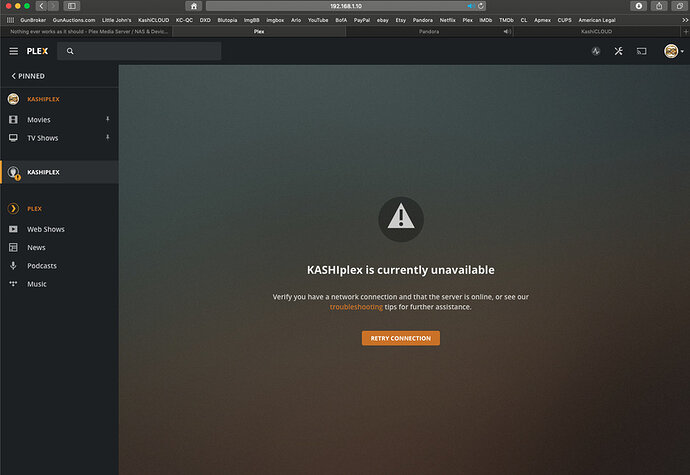Click the orange Plex chevron icon

pos(13,208)
